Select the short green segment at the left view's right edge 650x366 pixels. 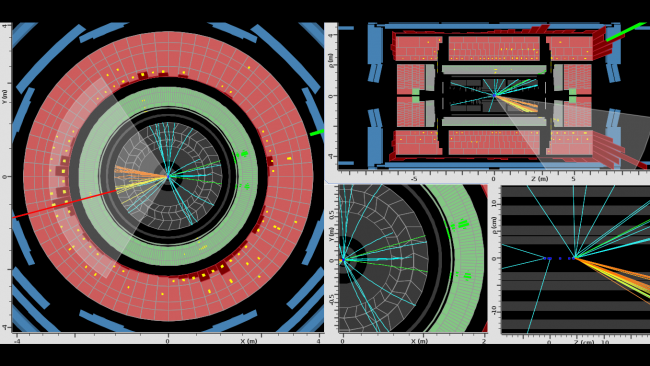pyautogui.click(x=317, y=133)
